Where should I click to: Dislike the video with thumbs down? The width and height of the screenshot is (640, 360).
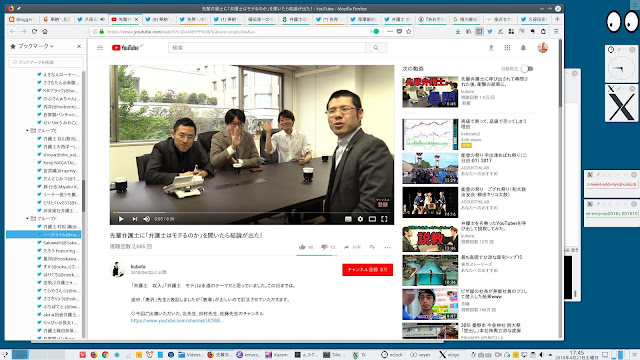click(324, 247)
